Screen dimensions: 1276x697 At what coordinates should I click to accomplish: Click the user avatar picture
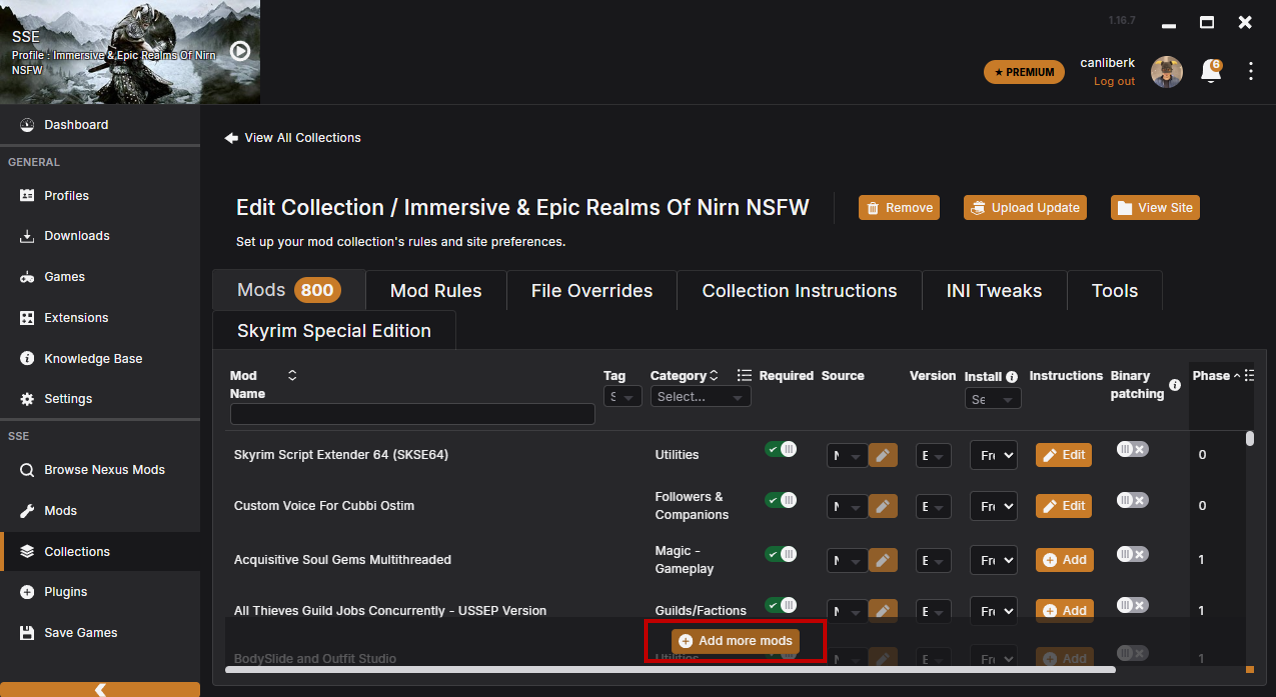(x=1166, y=72)
